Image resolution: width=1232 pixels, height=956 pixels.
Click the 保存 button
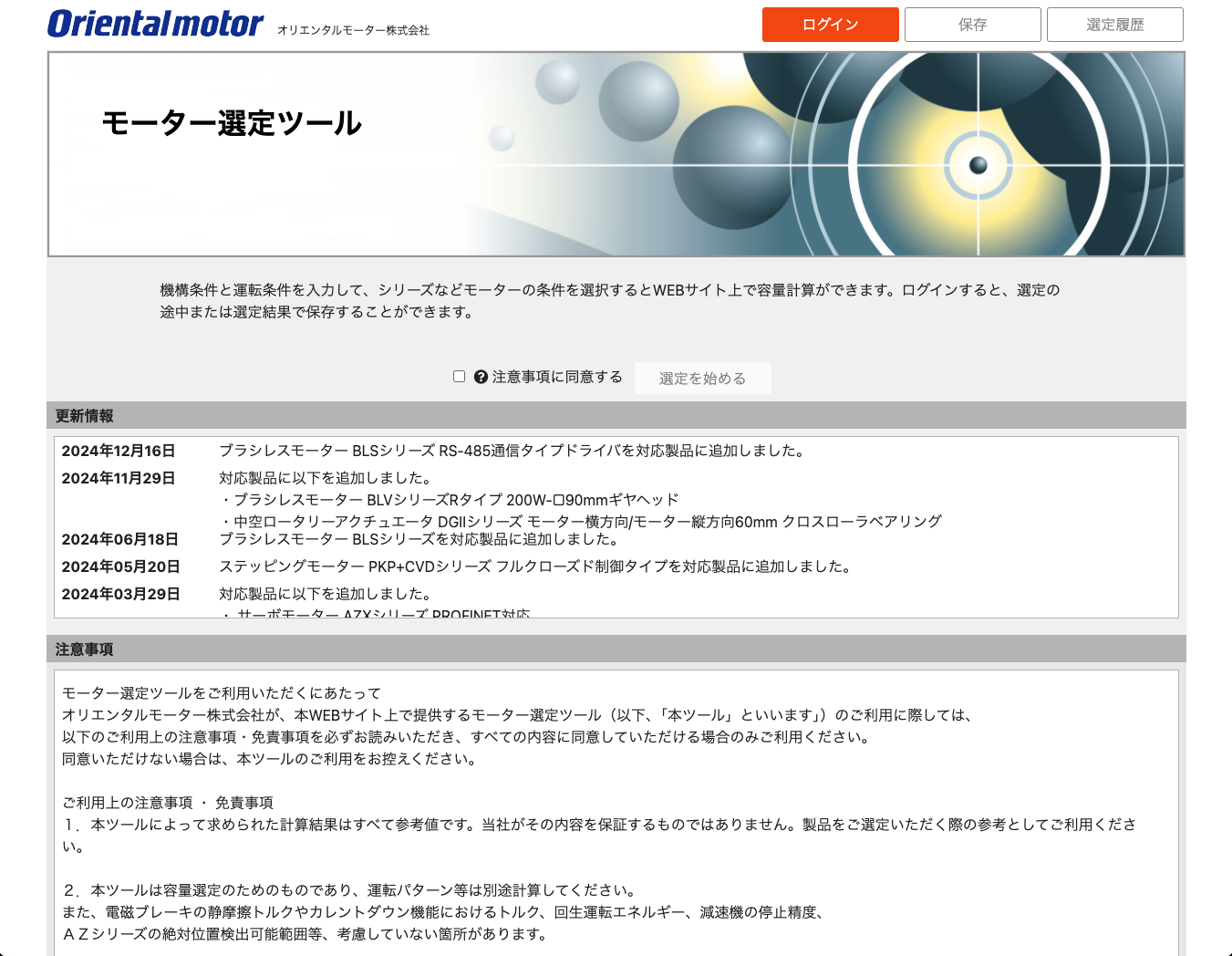[972, 25]
